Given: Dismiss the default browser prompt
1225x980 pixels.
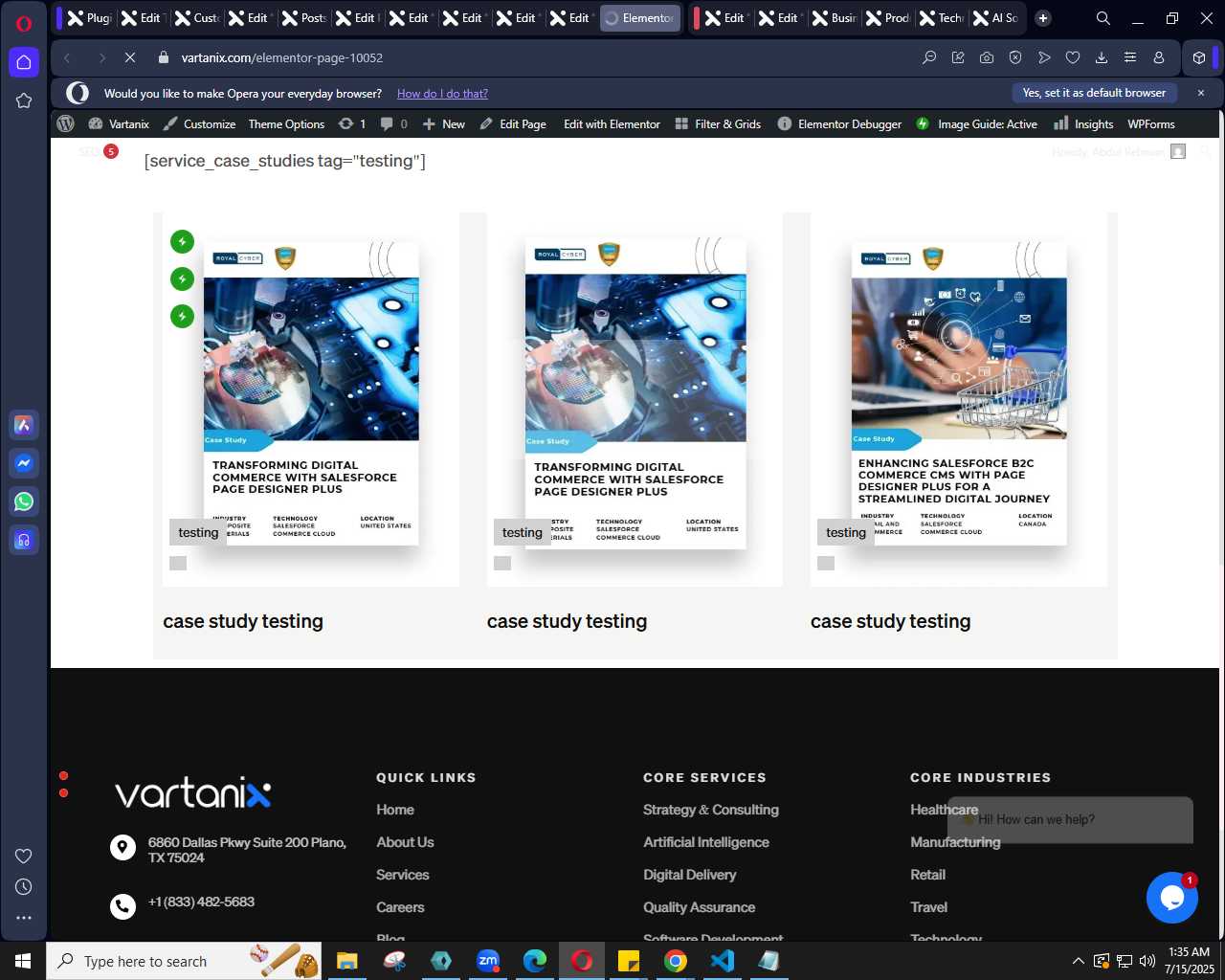Looking at the screenshot, I should point(1201,93).
